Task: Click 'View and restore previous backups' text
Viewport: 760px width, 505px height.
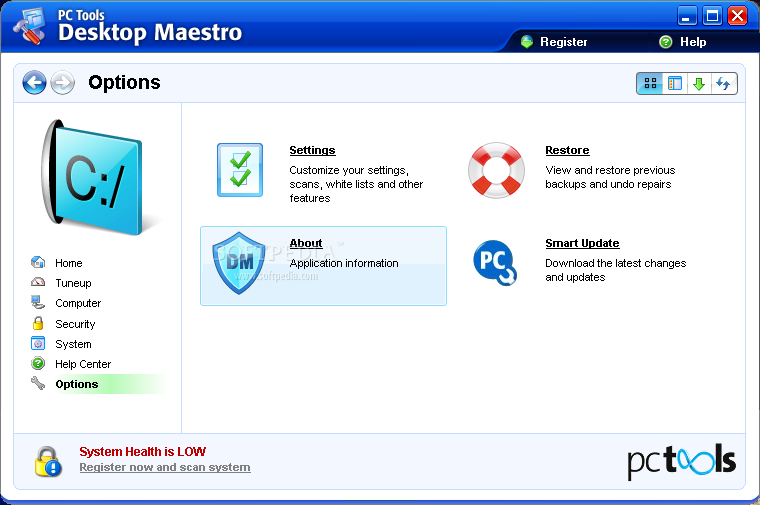Action: pos(610,177)
